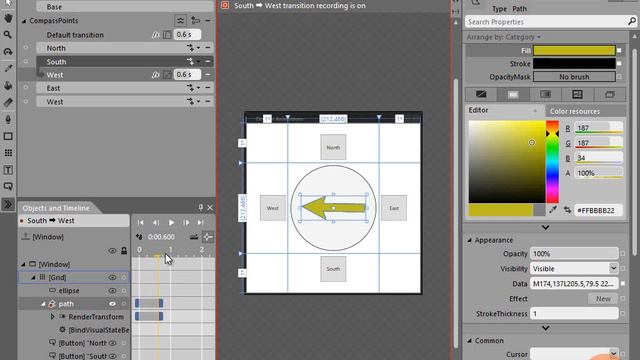The image size is (640, 360).
Task: Pick color with the color eyedropper
Action: (553, 210)
